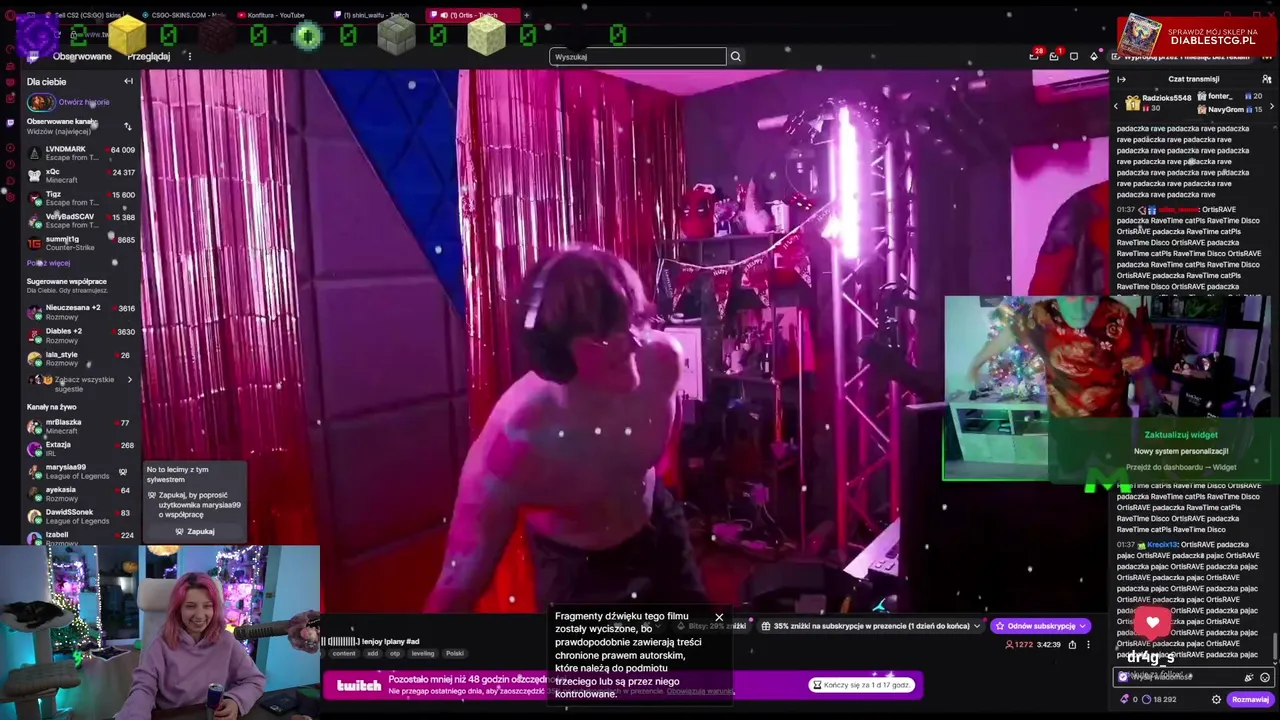Show previous gift leaderboard entries

tap(1116, 105)
